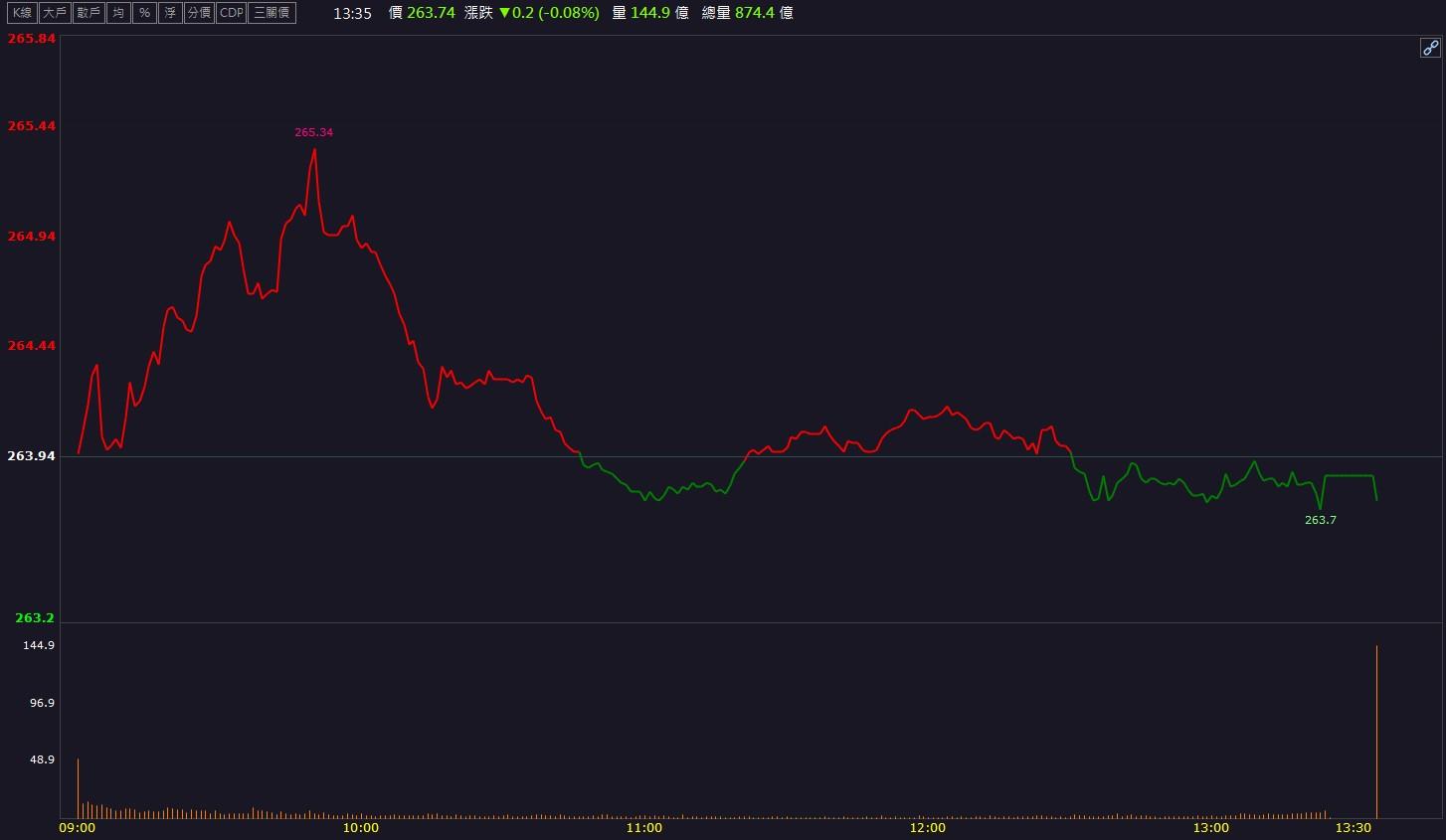
Task: Click the 11:00 time axis label
Action: [x=643, y=827]
